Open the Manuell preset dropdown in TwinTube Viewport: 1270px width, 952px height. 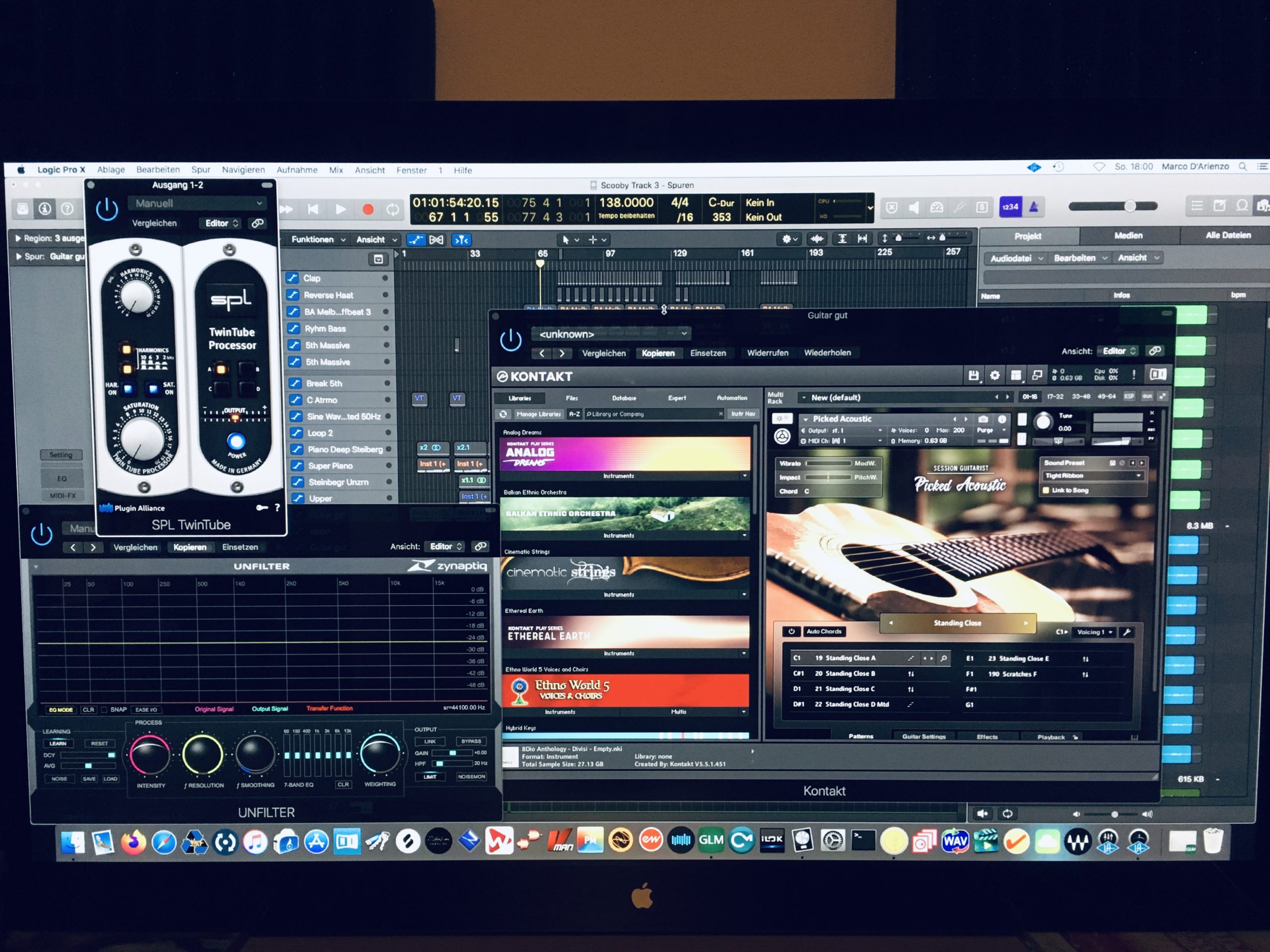click(x=197, y=203)
